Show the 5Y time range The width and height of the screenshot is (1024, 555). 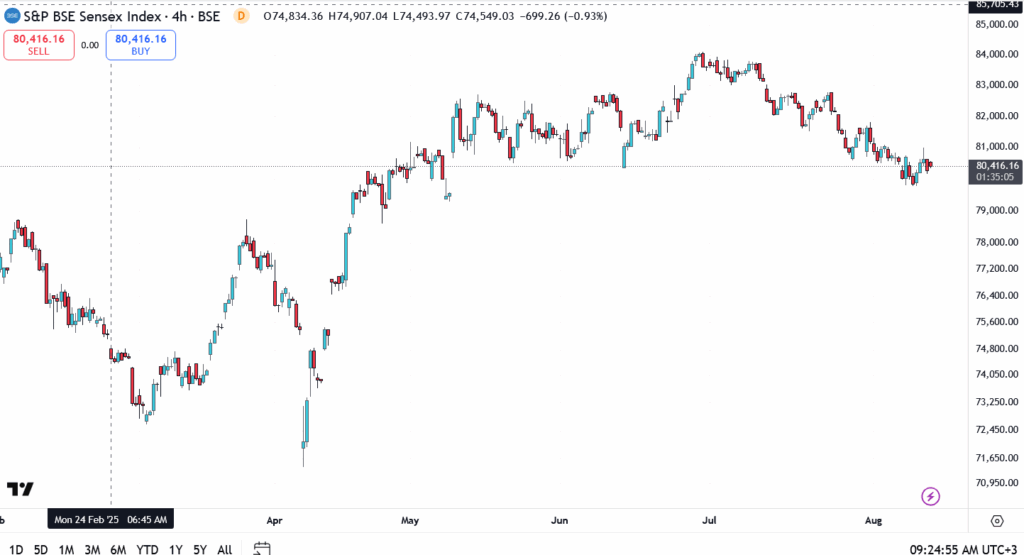(x=200, y=549)
